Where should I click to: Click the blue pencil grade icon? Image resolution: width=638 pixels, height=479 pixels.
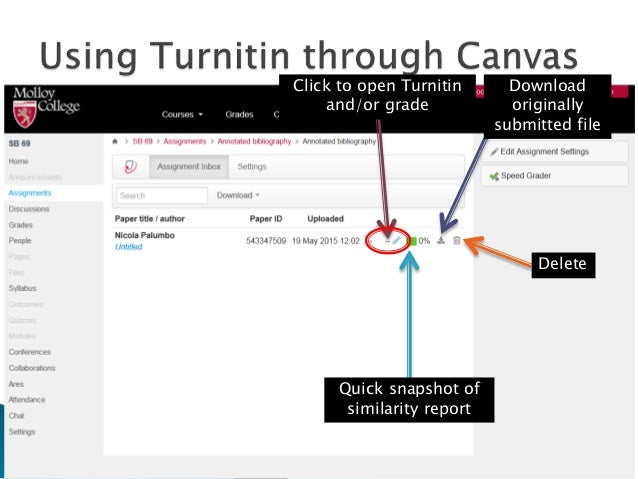pyautogui.click(x=396, y=241)
